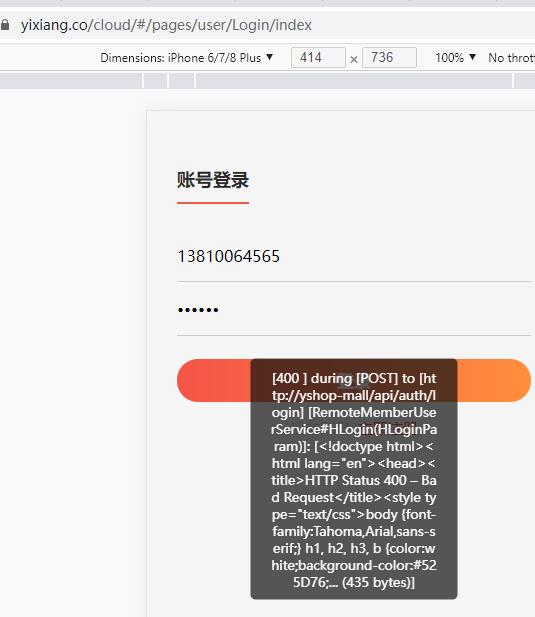Click the lock icon in address bar
Screen dimensions: 535x617
pos(5,25)
